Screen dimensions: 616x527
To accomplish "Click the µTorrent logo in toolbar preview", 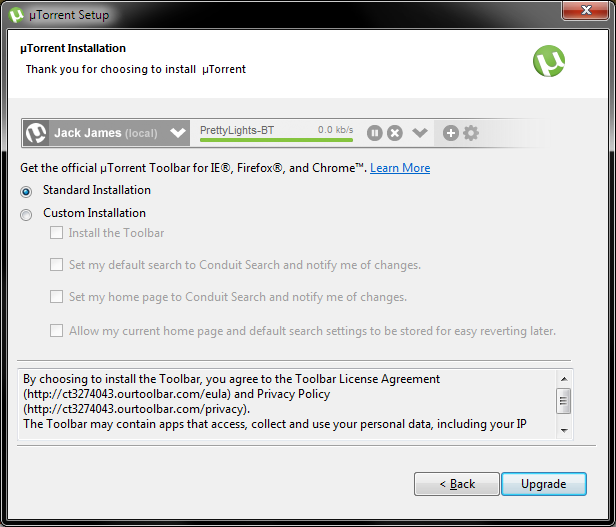I will [x=36, y=133].
